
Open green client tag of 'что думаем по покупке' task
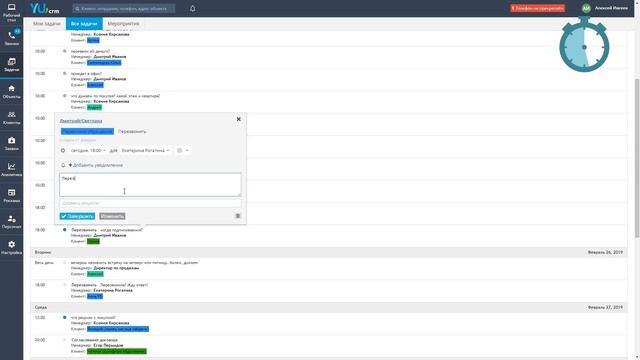click(x=94, y=107)
